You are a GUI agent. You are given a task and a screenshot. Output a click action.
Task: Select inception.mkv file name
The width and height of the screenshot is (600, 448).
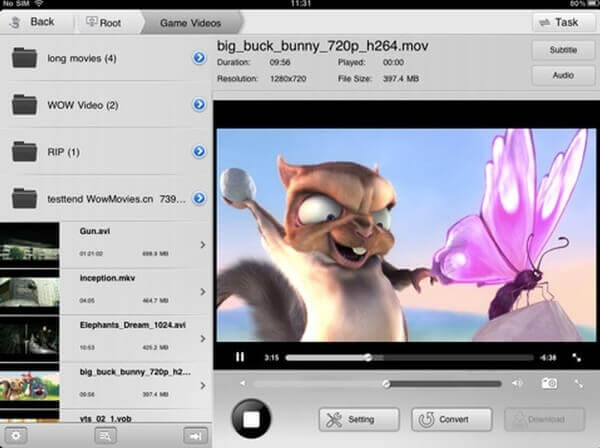(108, 278)
